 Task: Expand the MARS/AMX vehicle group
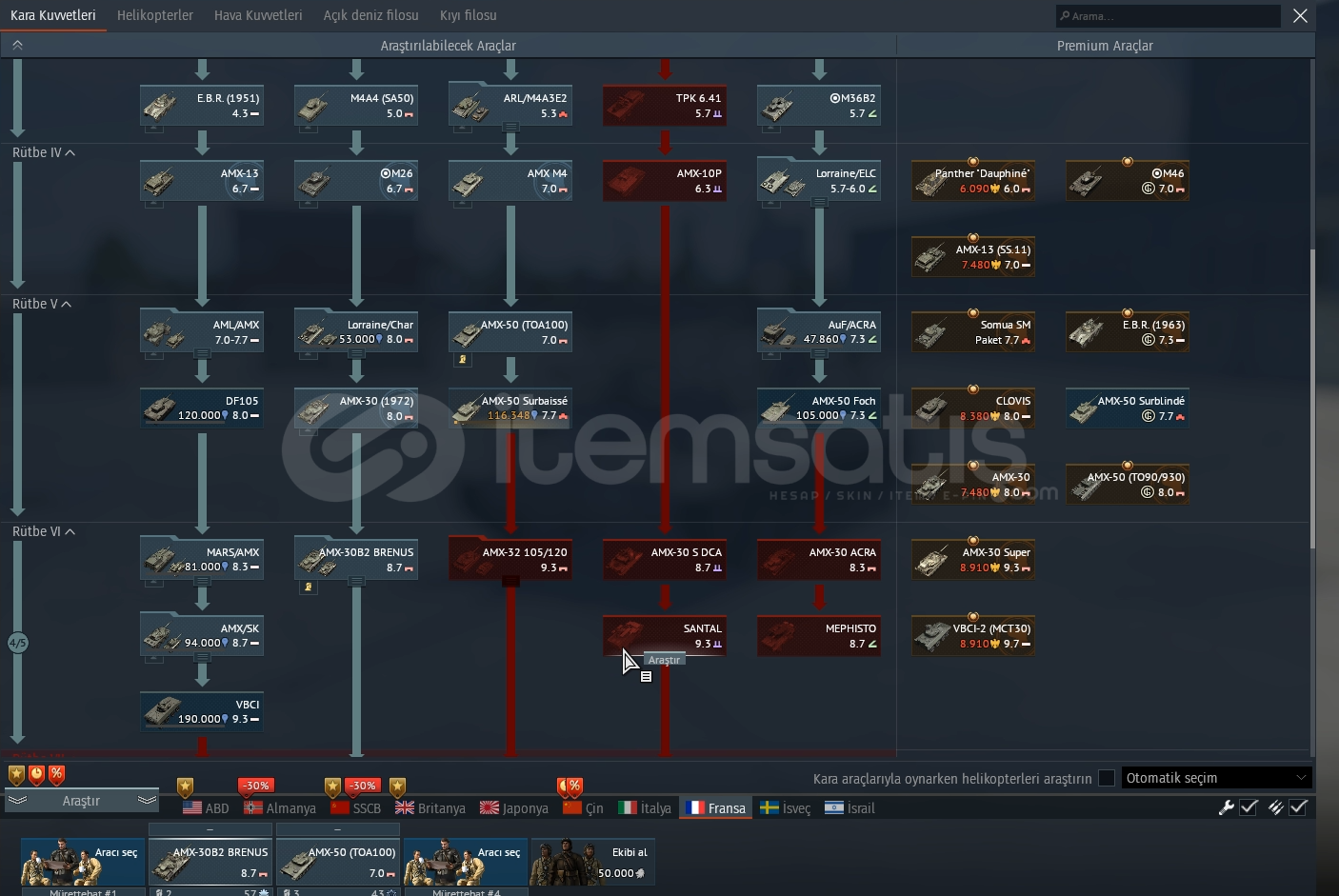pos(202,582)
